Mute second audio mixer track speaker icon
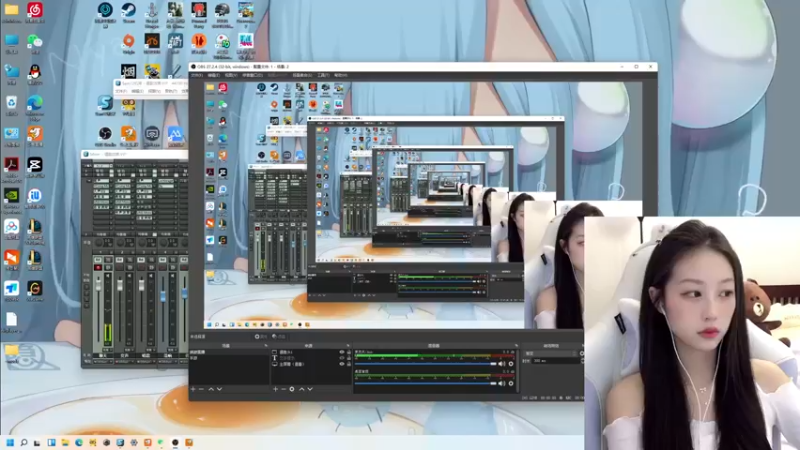 [x=502, y=383]
